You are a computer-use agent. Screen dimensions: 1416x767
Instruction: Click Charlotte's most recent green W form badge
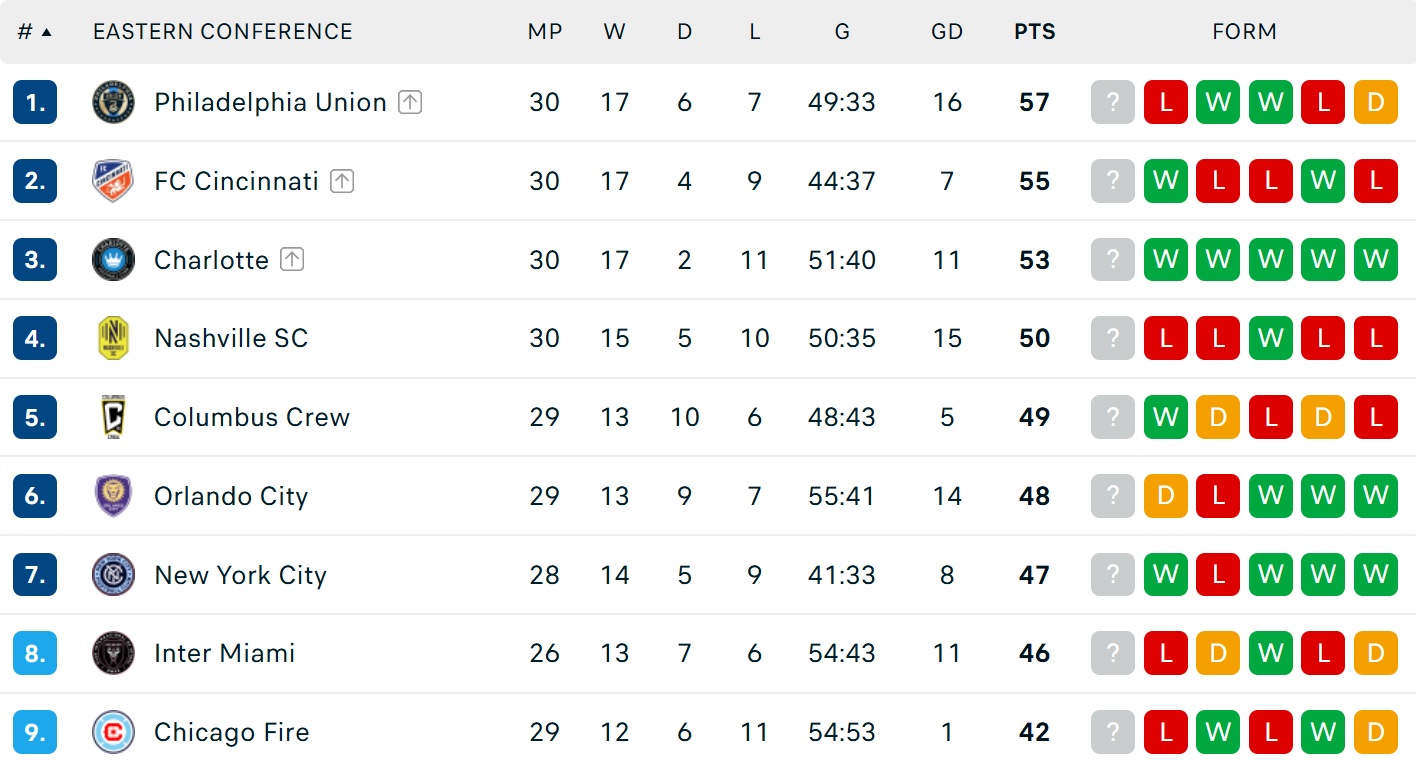pyautogui.click(x=1166, y=260)
